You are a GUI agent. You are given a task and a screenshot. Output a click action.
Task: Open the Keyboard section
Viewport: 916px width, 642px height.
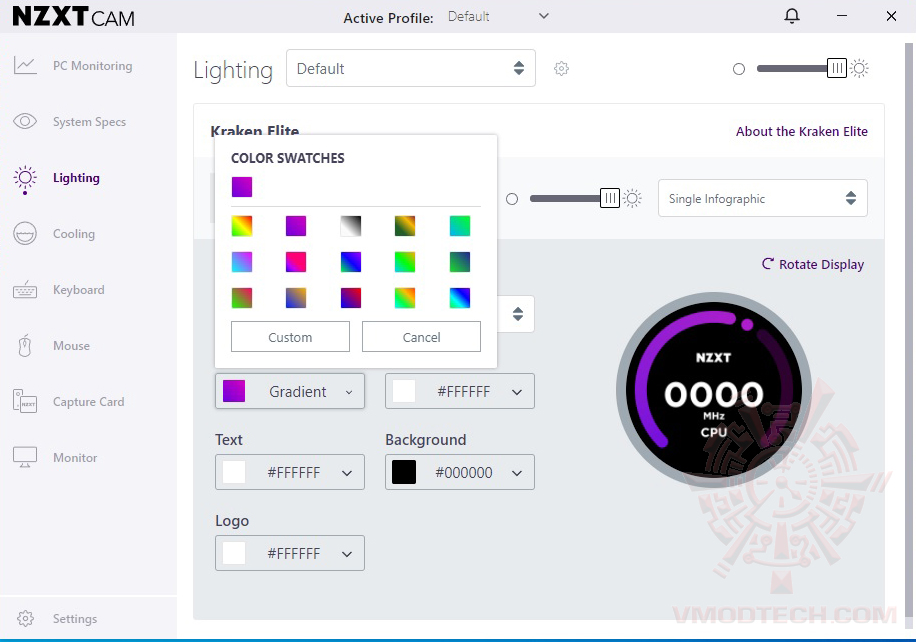(x=79, y=290)
